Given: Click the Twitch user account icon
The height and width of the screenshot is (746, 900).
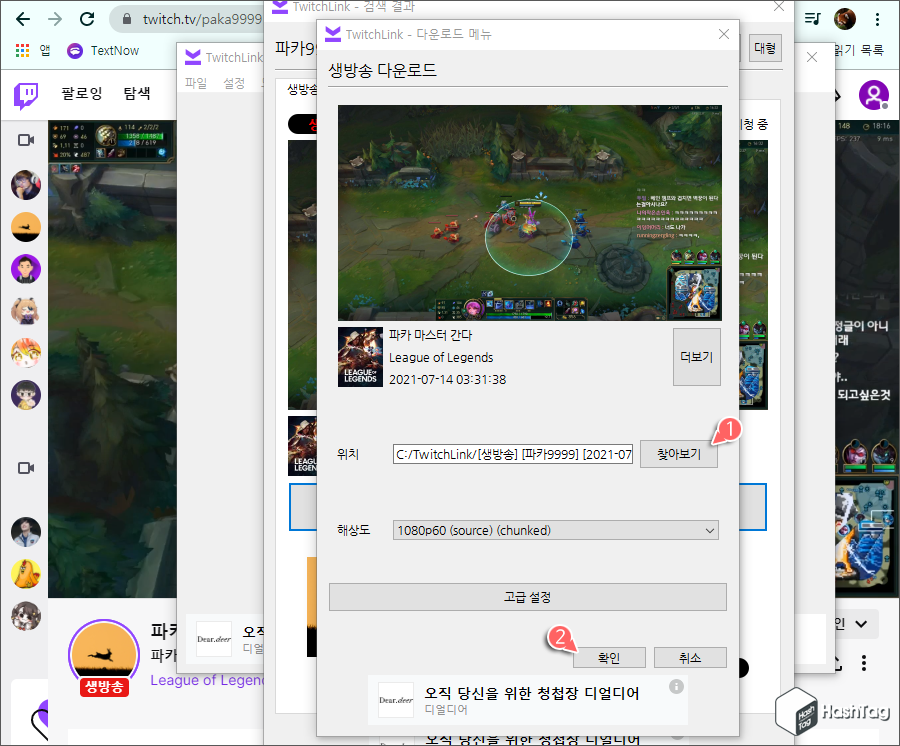Looking at the screenshot, I should 874,95.
